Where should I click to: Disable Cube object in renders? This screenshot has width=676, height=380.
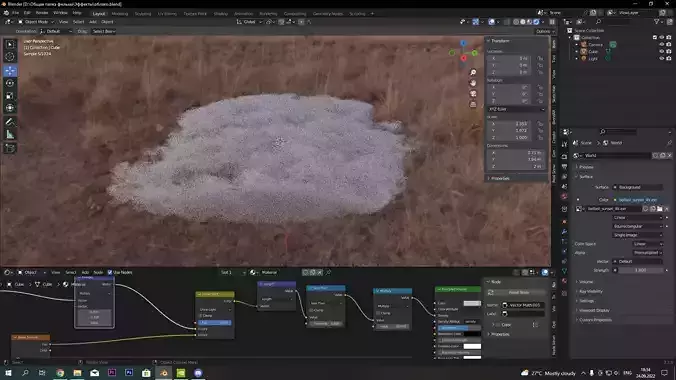(x=669, y=51)
